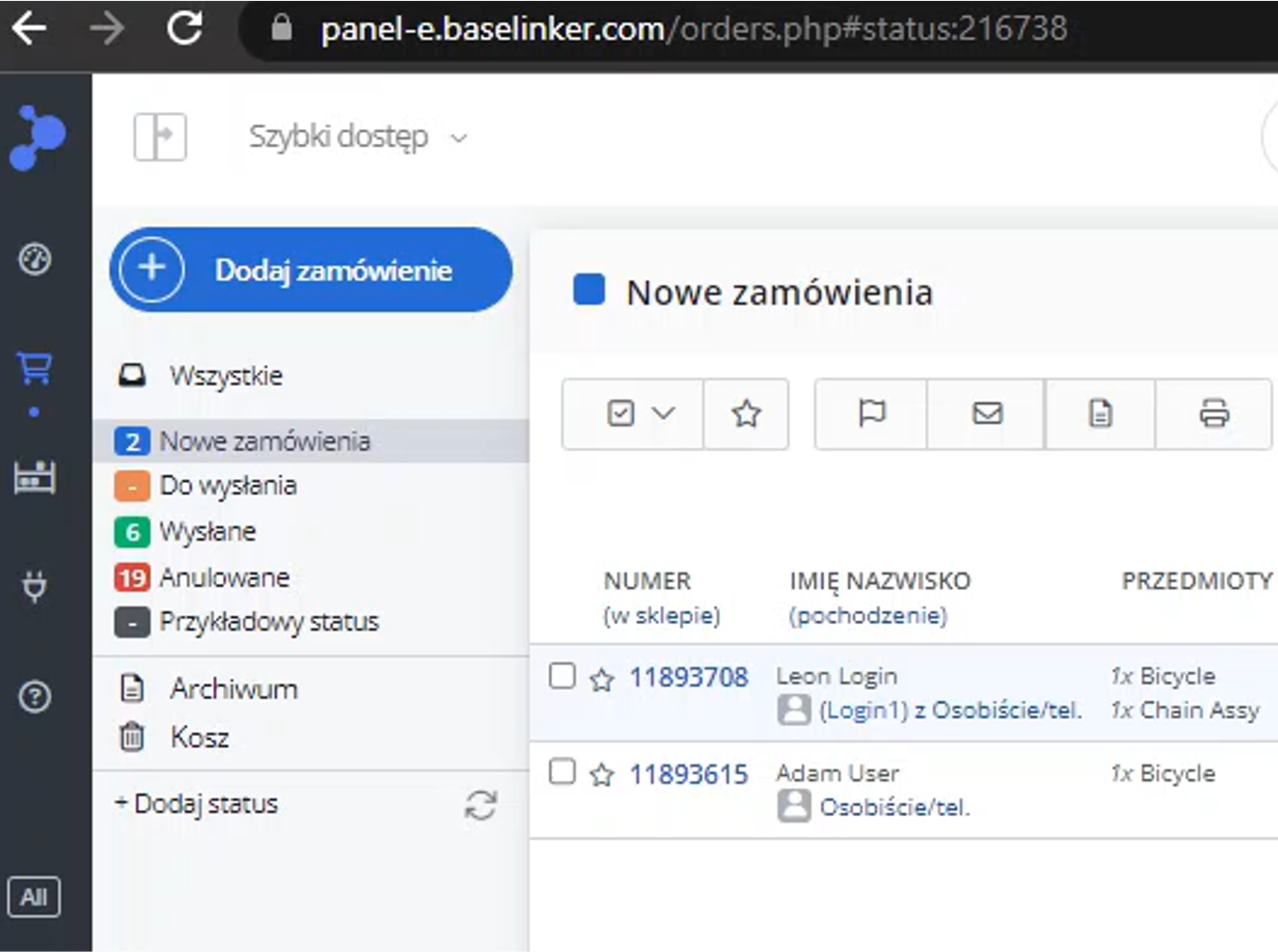The image size is (1278, 952).
Task: Open order number 11893708 link
Action: (x=689, y=677)
